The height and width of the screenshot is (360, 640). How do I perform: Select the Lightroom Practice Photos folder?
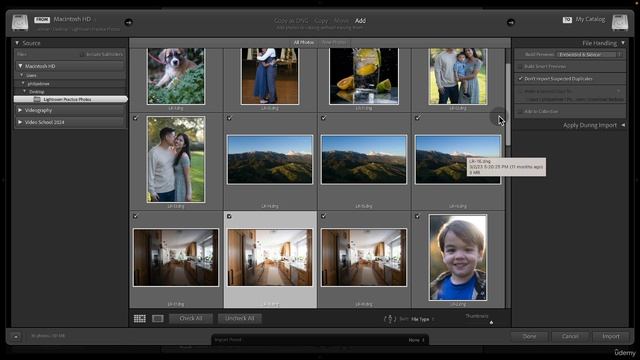click(71, 99)
